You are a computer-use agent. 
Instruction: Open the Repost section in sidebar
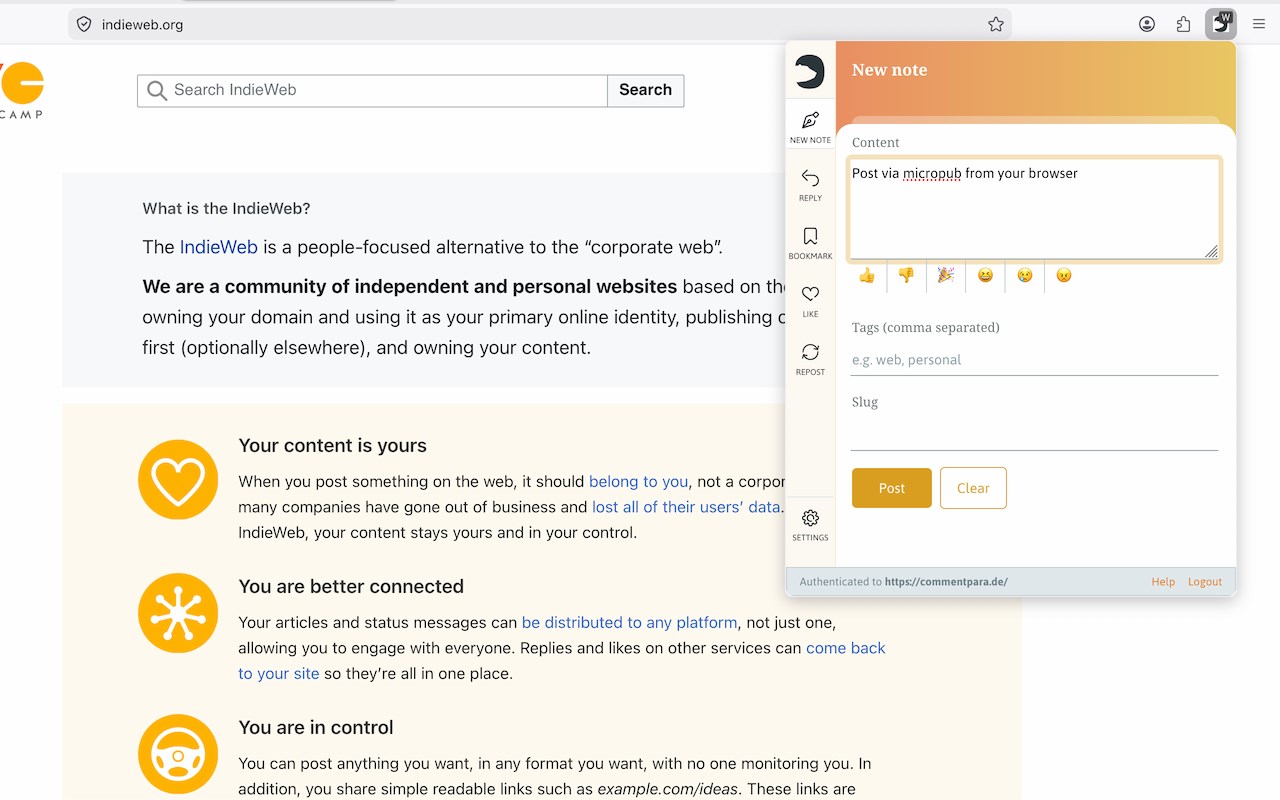click(810, 359)
